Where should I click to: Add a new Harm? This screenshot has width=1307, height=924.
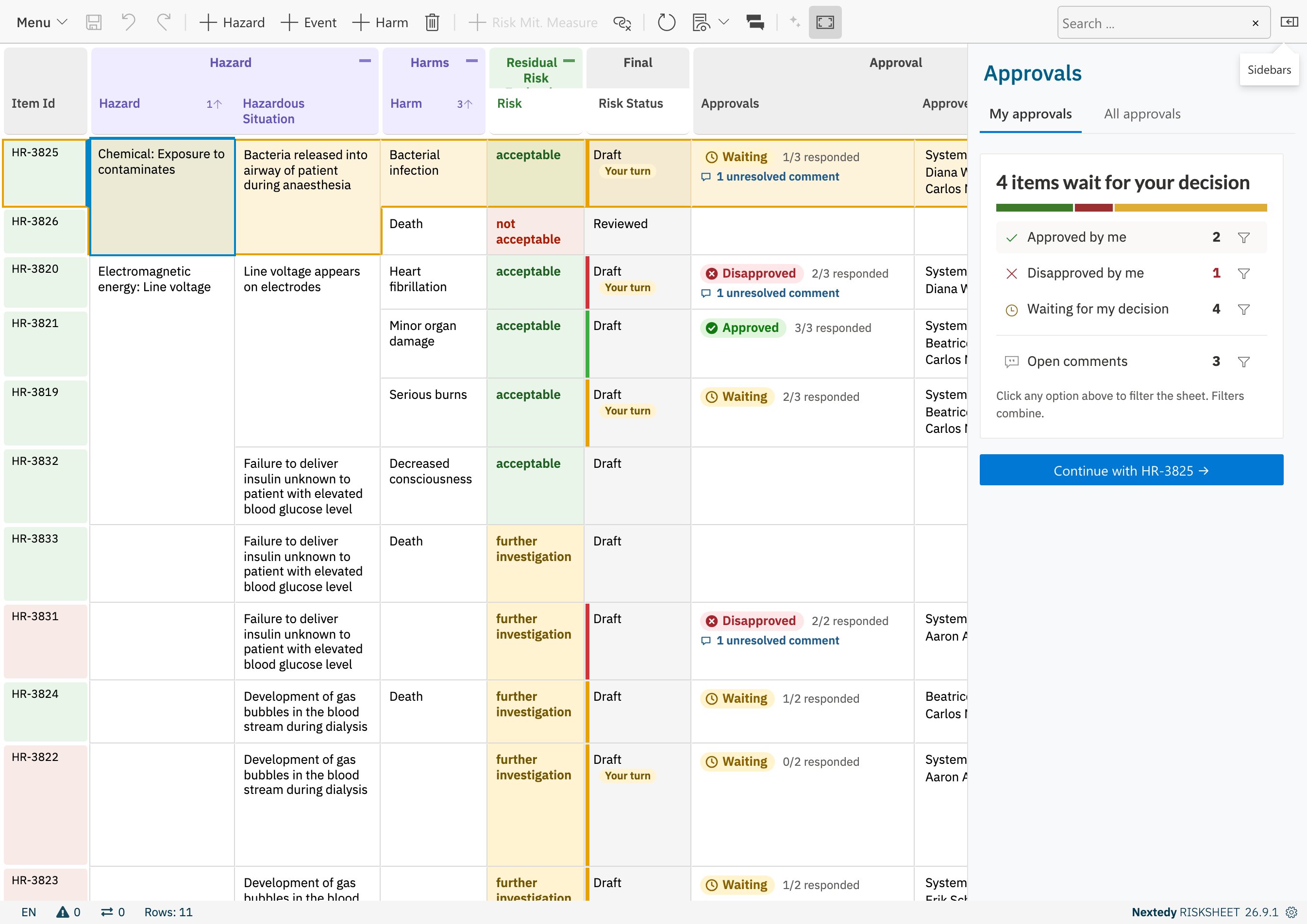click(380, 23)
